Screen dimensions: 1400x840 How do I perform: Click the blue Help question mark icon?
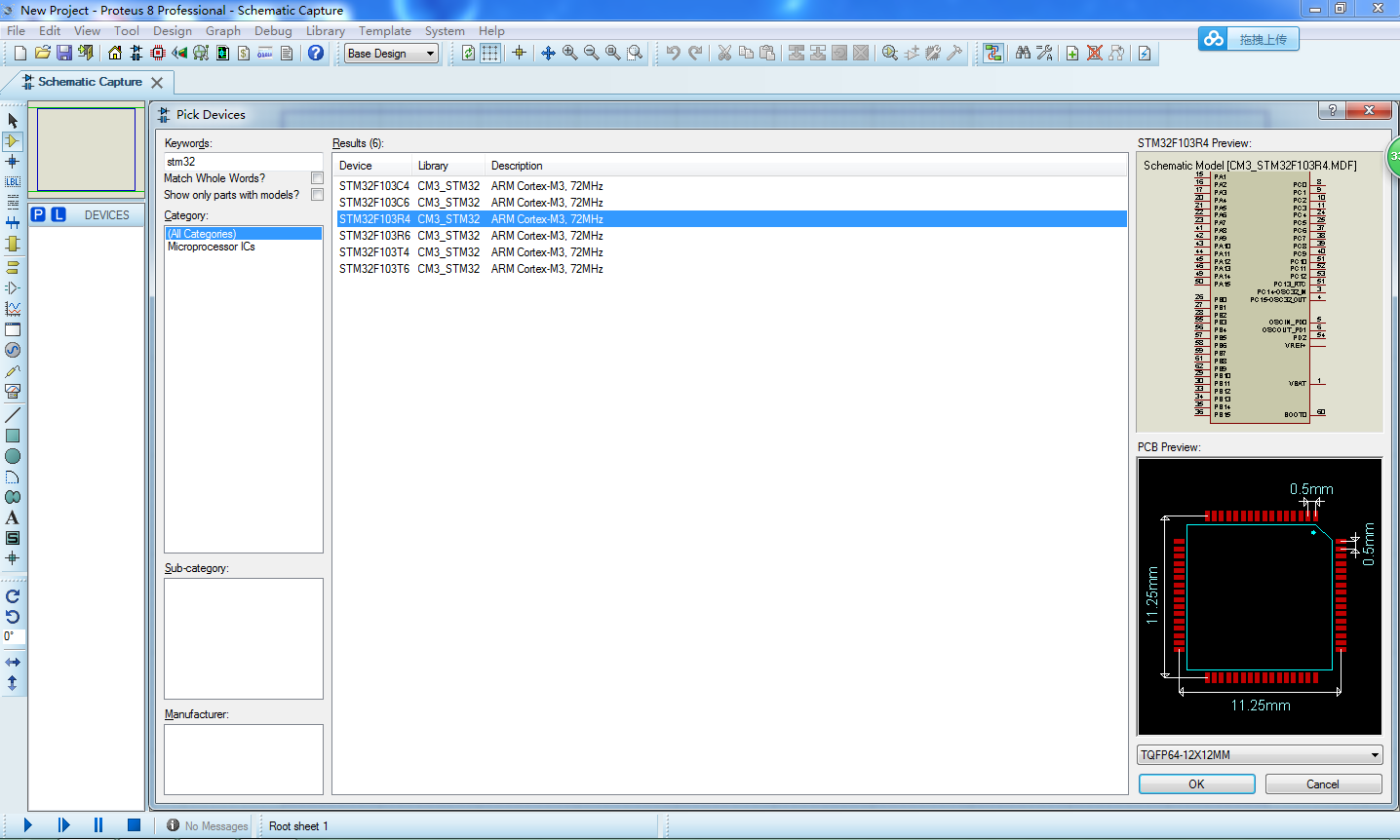[x=316, y=53]
